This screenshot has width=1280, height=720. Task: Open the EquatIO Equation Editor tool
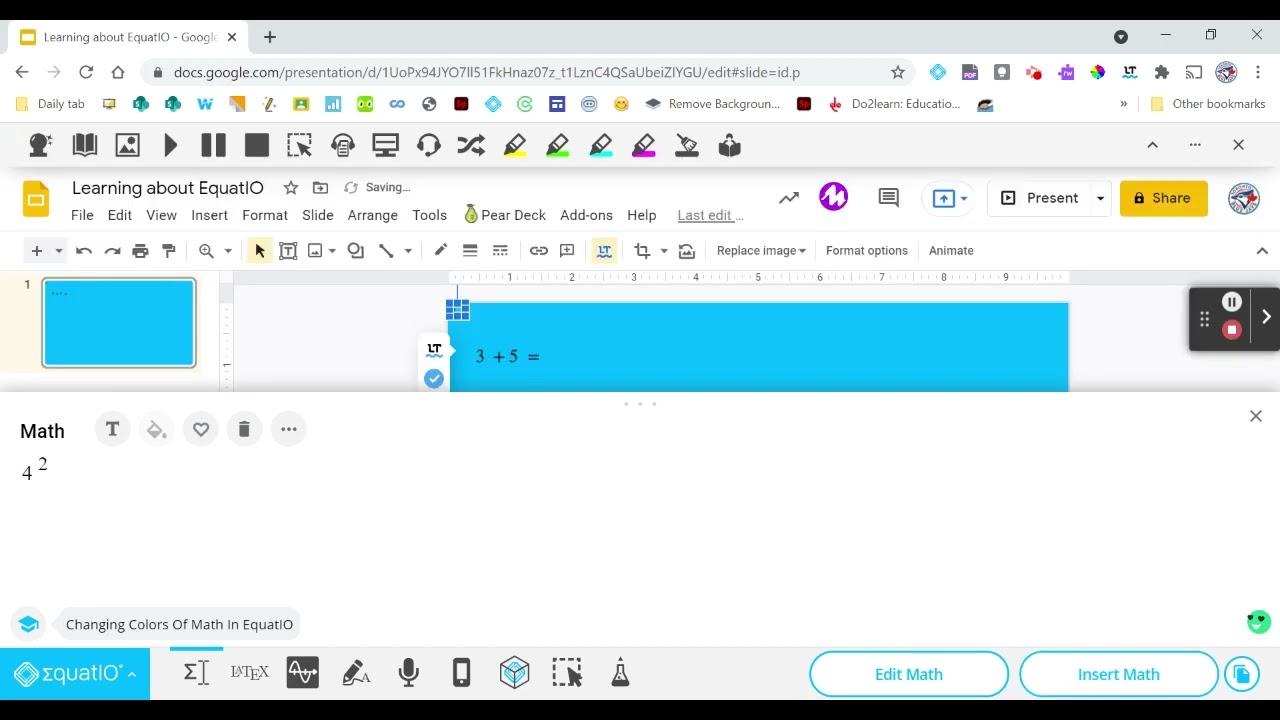(196, 673)
